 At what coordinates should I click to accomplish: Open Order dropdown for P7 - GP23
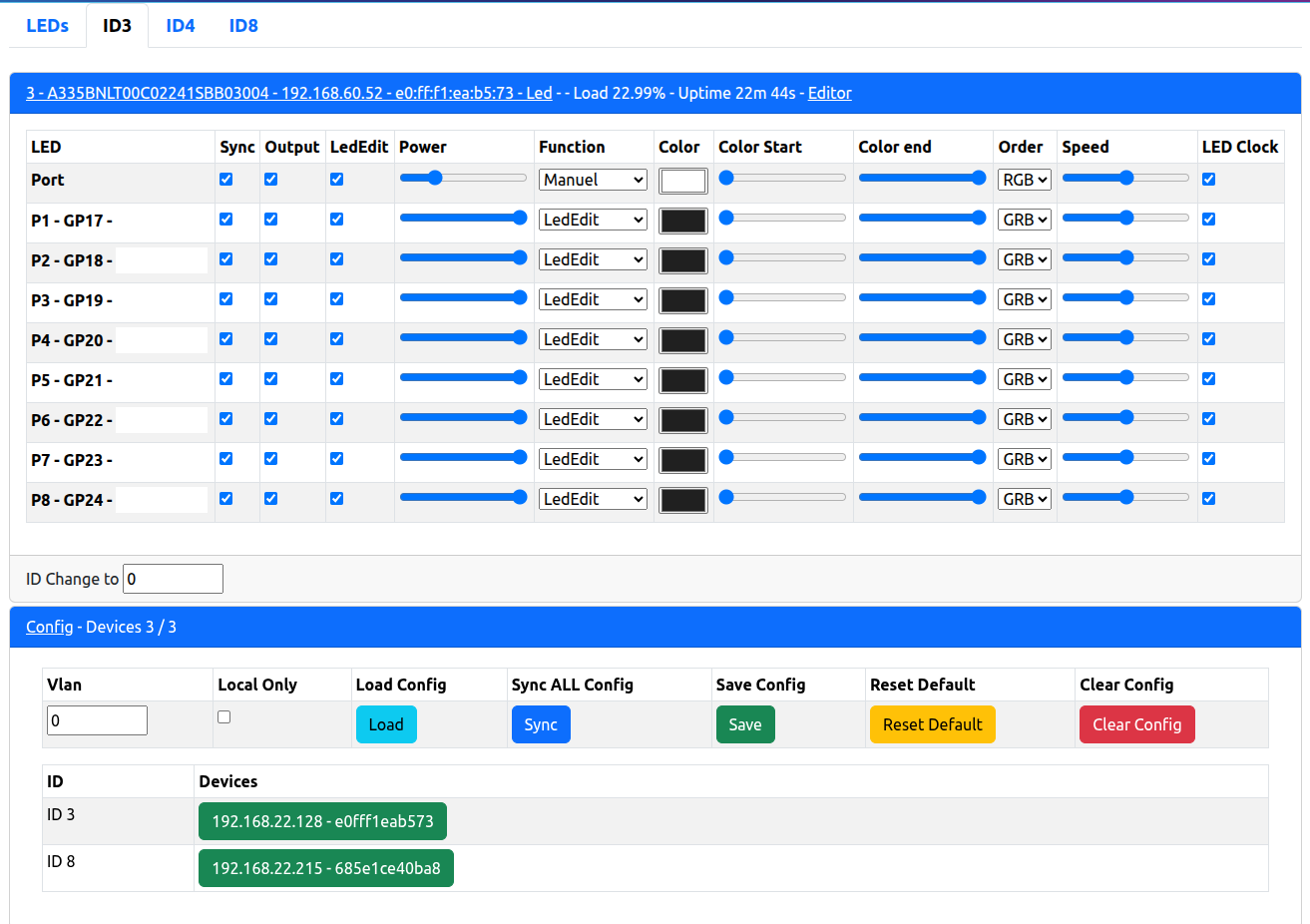1025,459
